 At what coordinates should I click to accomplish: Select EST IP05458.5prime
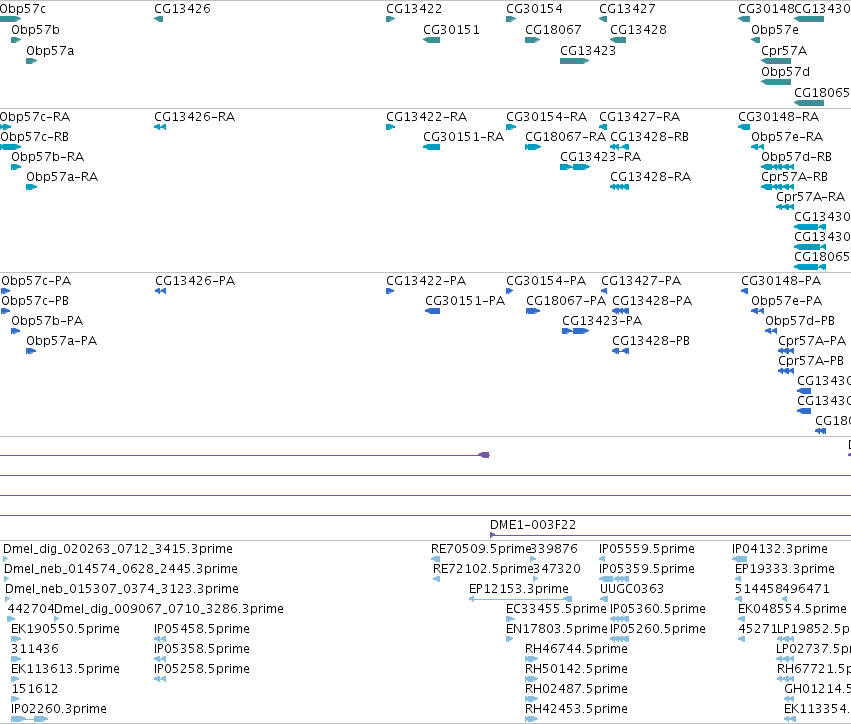pos(202,629)
